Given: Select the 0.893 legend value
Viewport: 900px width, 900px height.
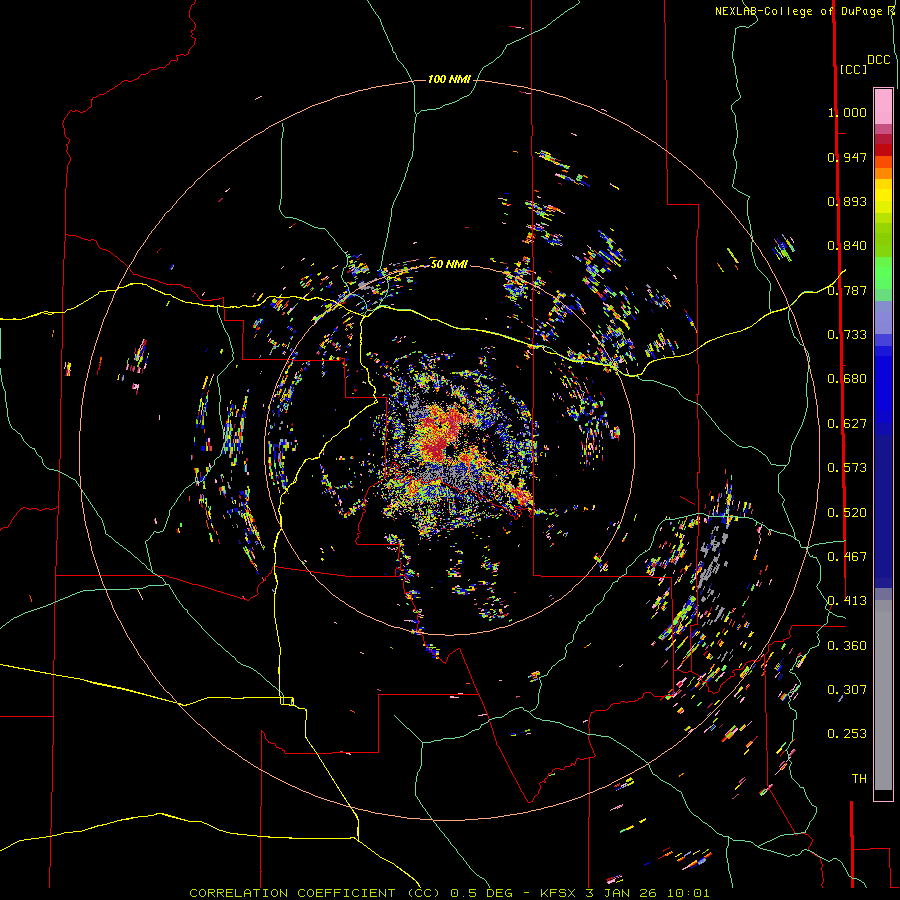Looking at the screenshot, I should pos(847,201).
